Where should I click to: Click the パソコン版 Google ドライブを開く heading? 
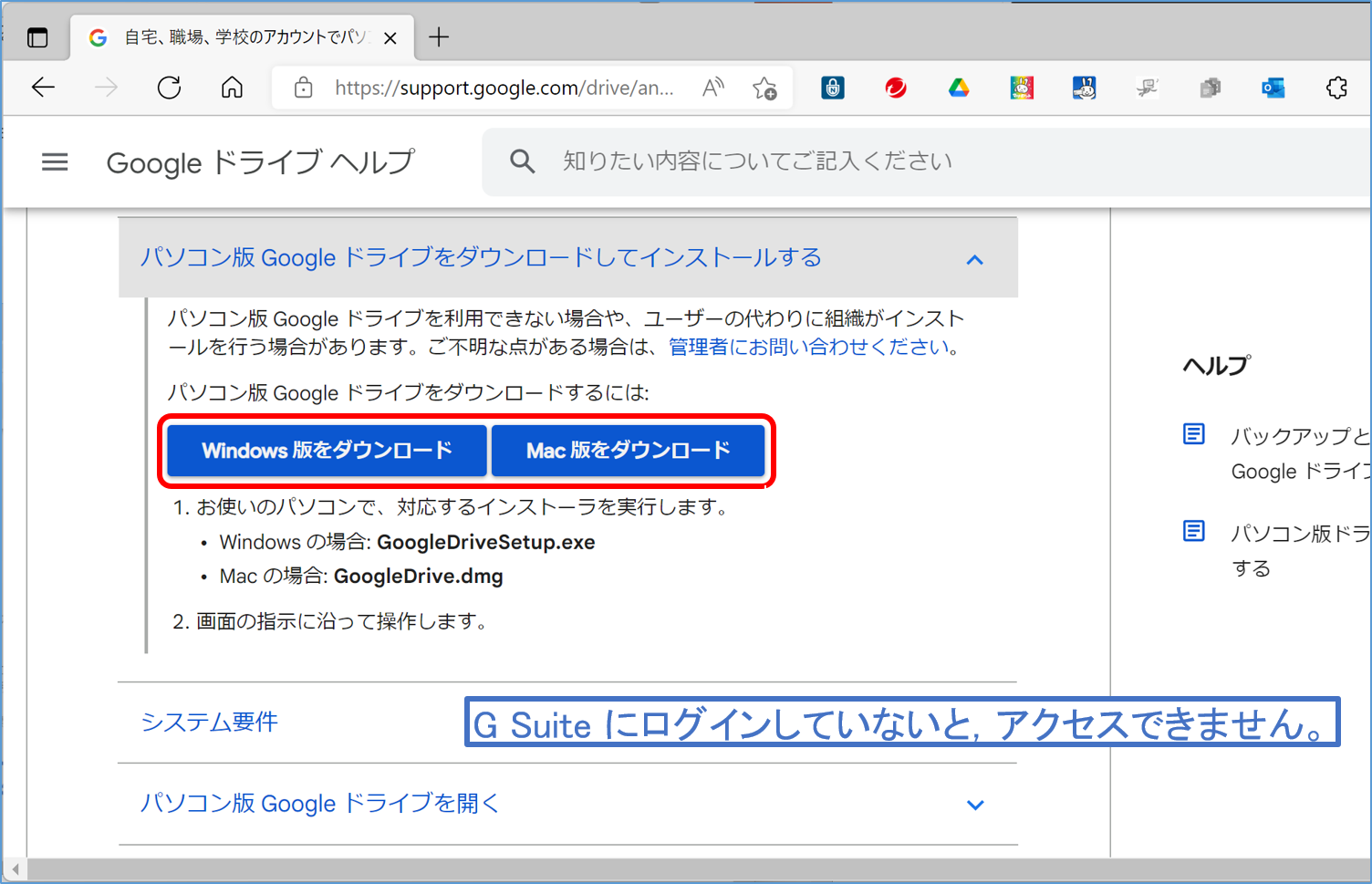point(319,804)
